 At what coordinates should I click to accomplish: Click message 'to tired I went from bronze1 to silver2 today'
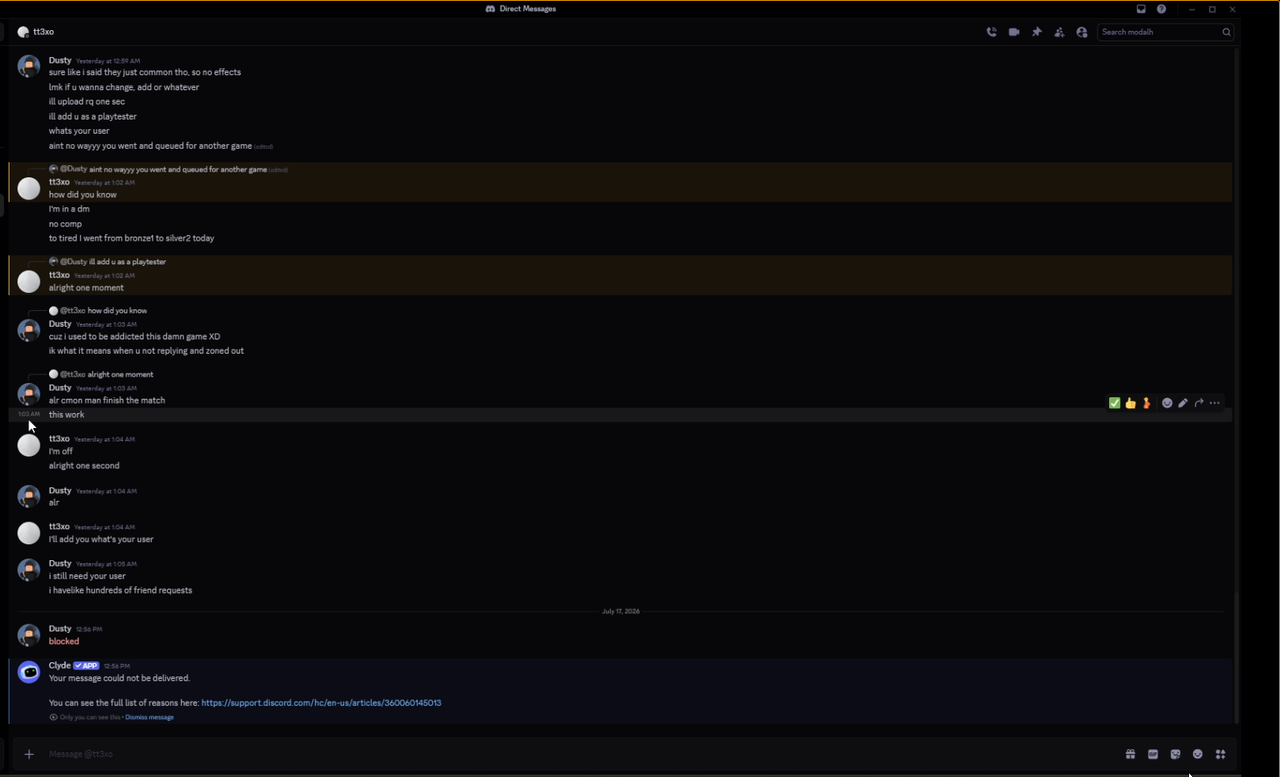pyautogui.click(x=131, y=238)
